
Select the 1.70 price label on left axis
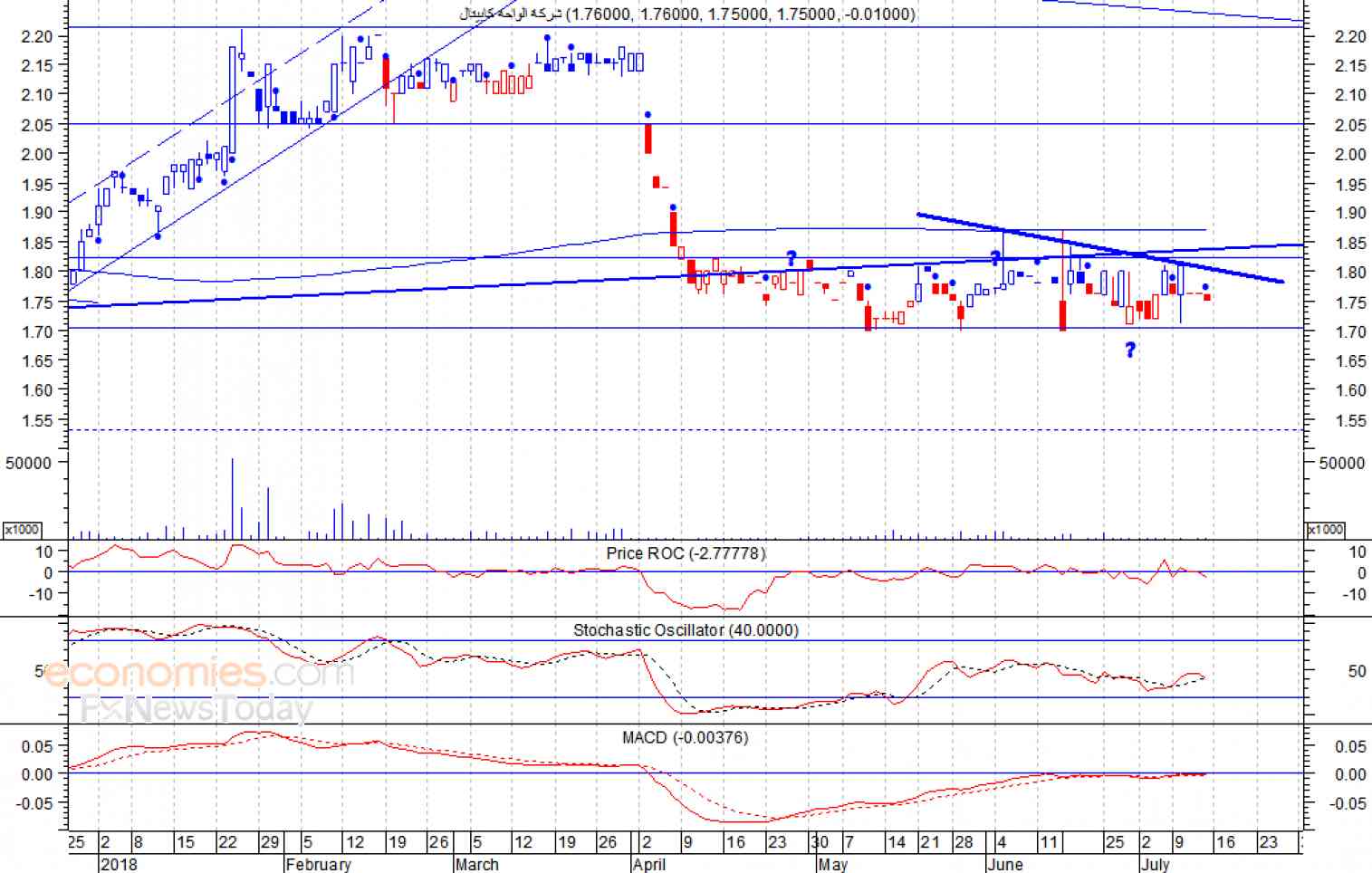[36, 331]
